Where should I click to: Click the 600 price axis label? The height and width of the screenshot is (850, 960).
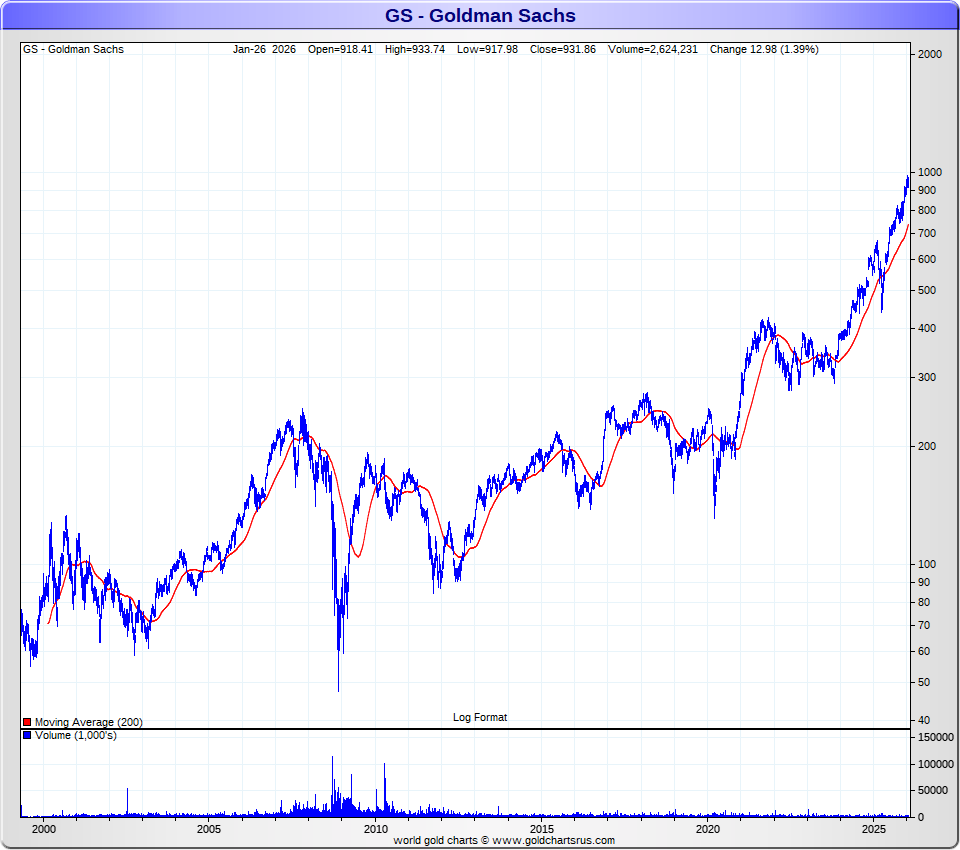coord(927,259)
